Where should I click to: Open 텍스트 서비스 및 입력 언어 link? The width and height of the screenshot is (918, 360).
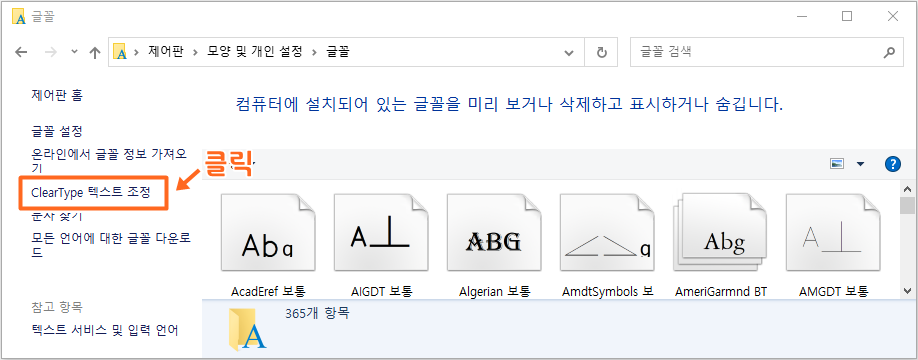[x=104, y=330]
